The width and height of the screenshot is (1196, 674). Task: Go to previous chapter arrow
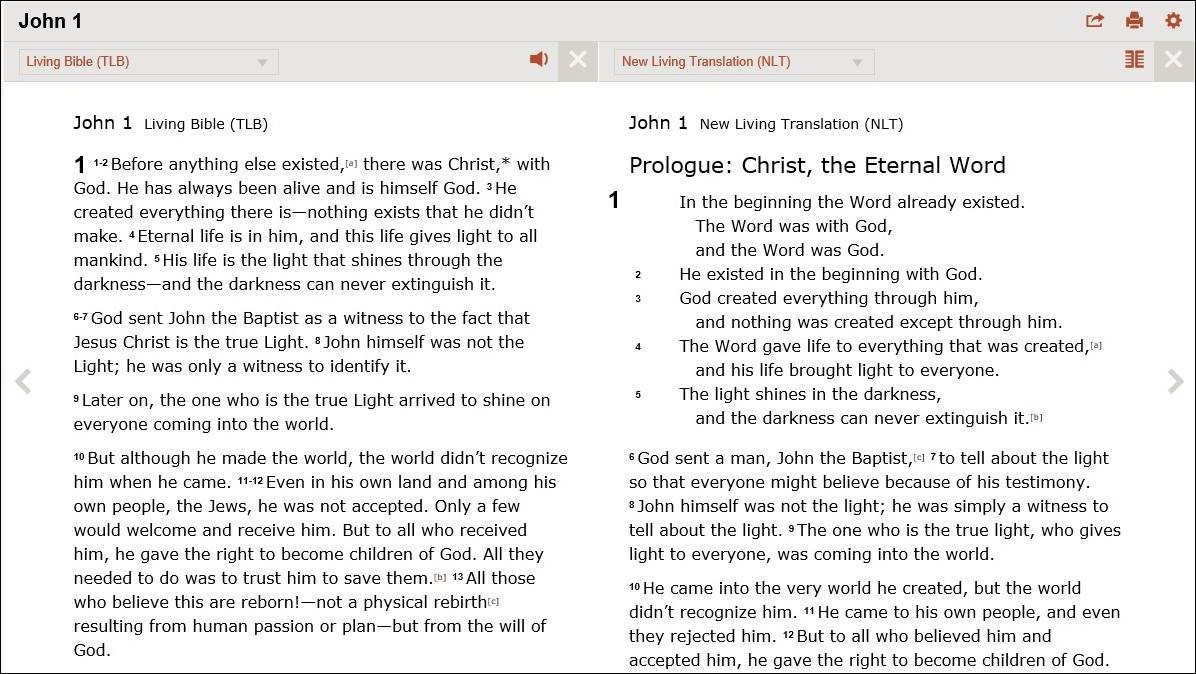[23, 381]
